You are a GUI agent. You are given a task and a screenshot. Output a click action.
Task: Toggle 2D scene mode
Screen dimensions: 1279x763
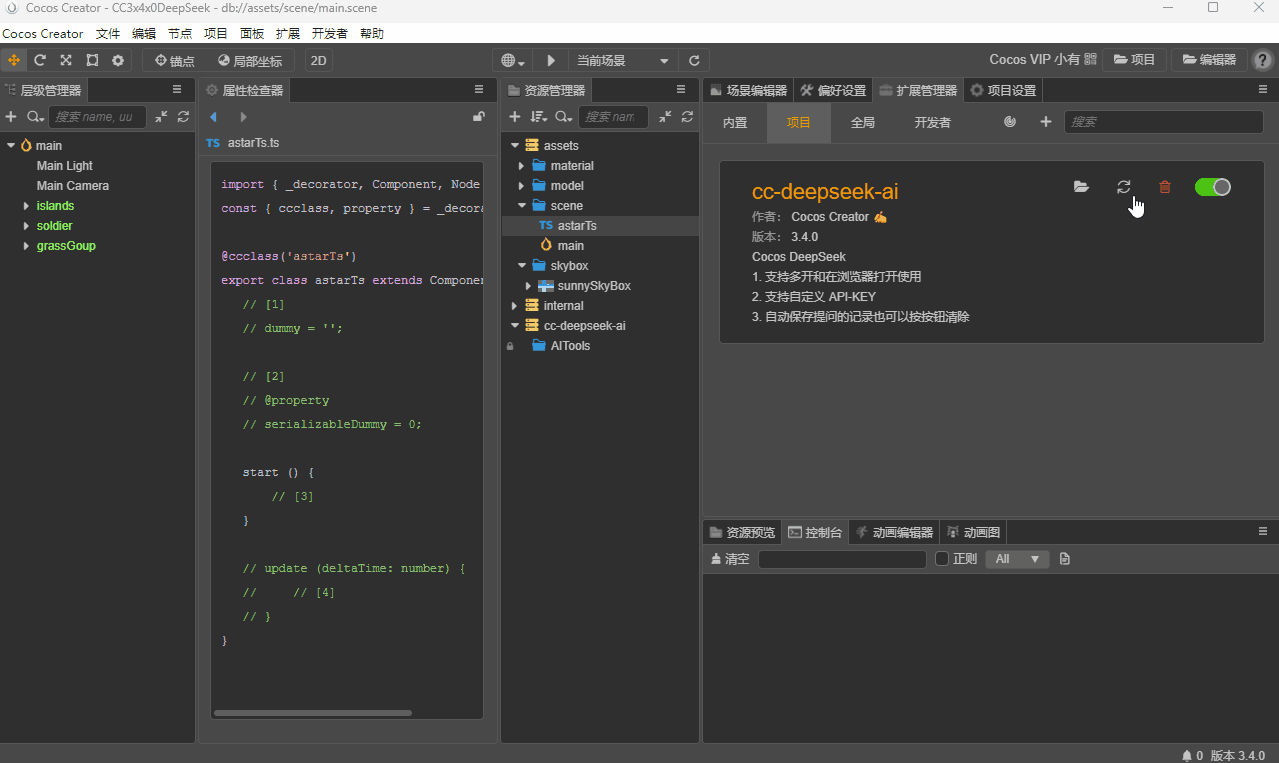pyautogui.click(x=319, y=60)
